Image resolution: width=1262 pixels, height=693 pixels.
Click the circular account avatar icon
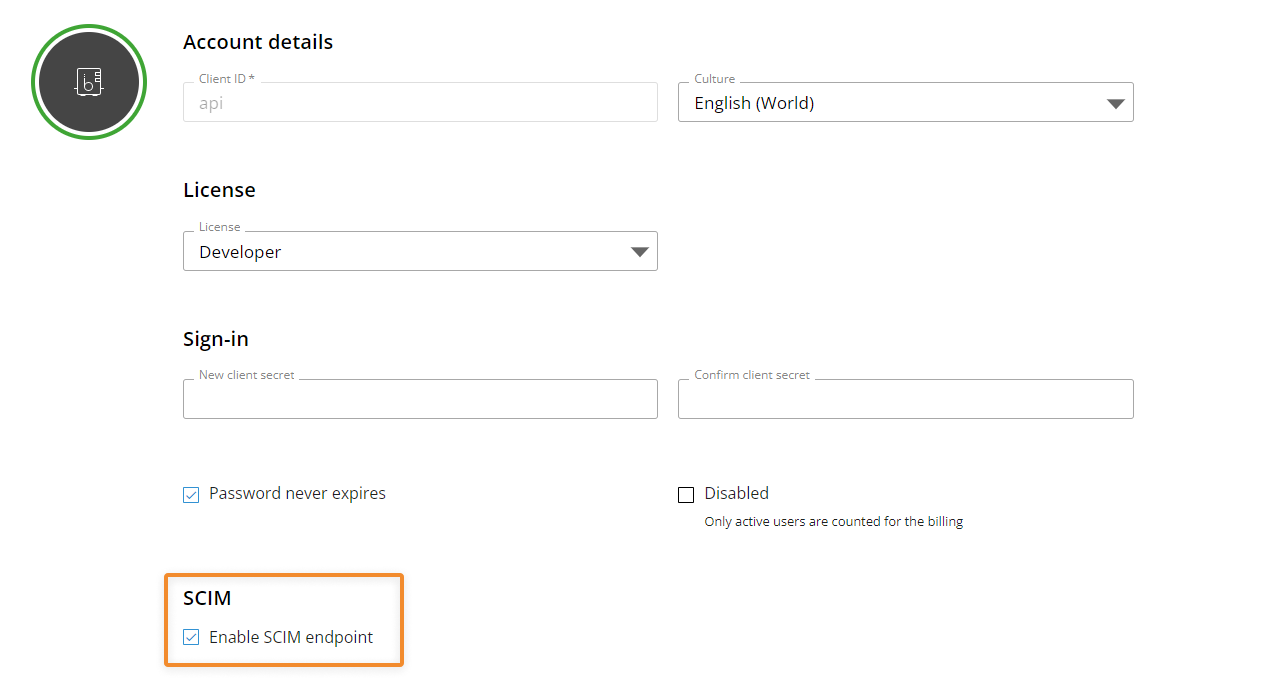point(88,81)
